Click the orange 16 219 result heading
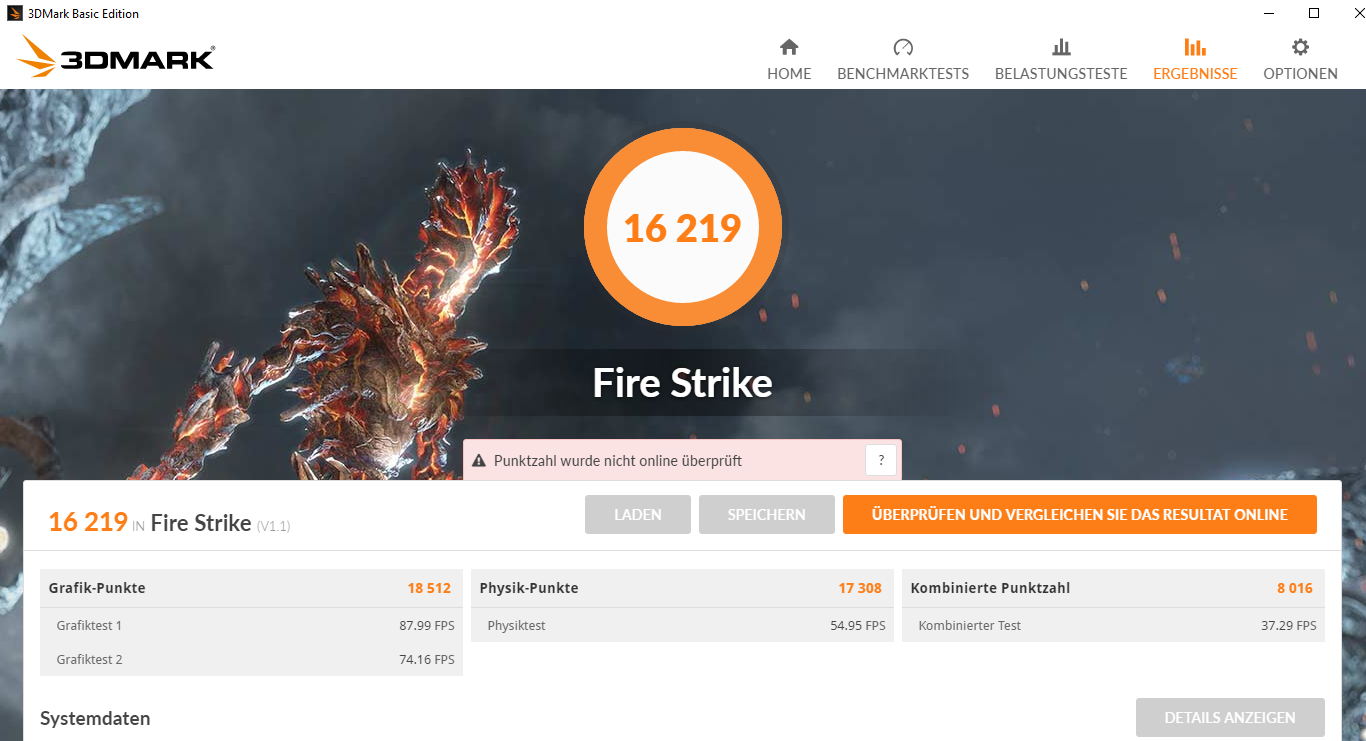The image size is (1366, 741). click(88, 521)
